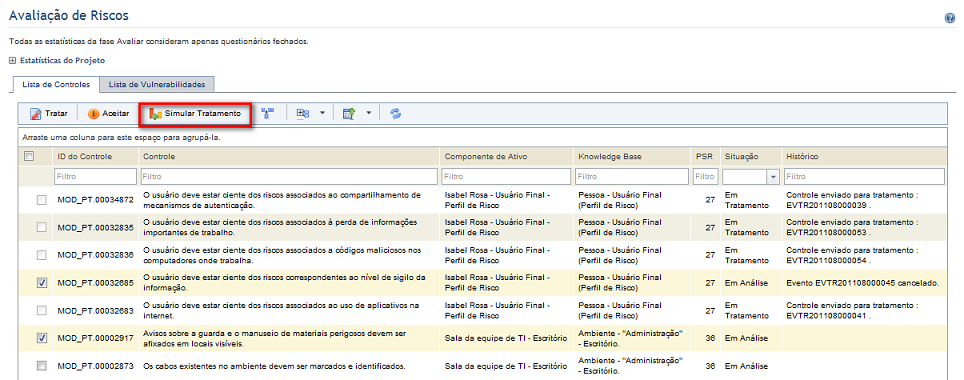Check the box for MOD_PT.00034872

point(41,200)
